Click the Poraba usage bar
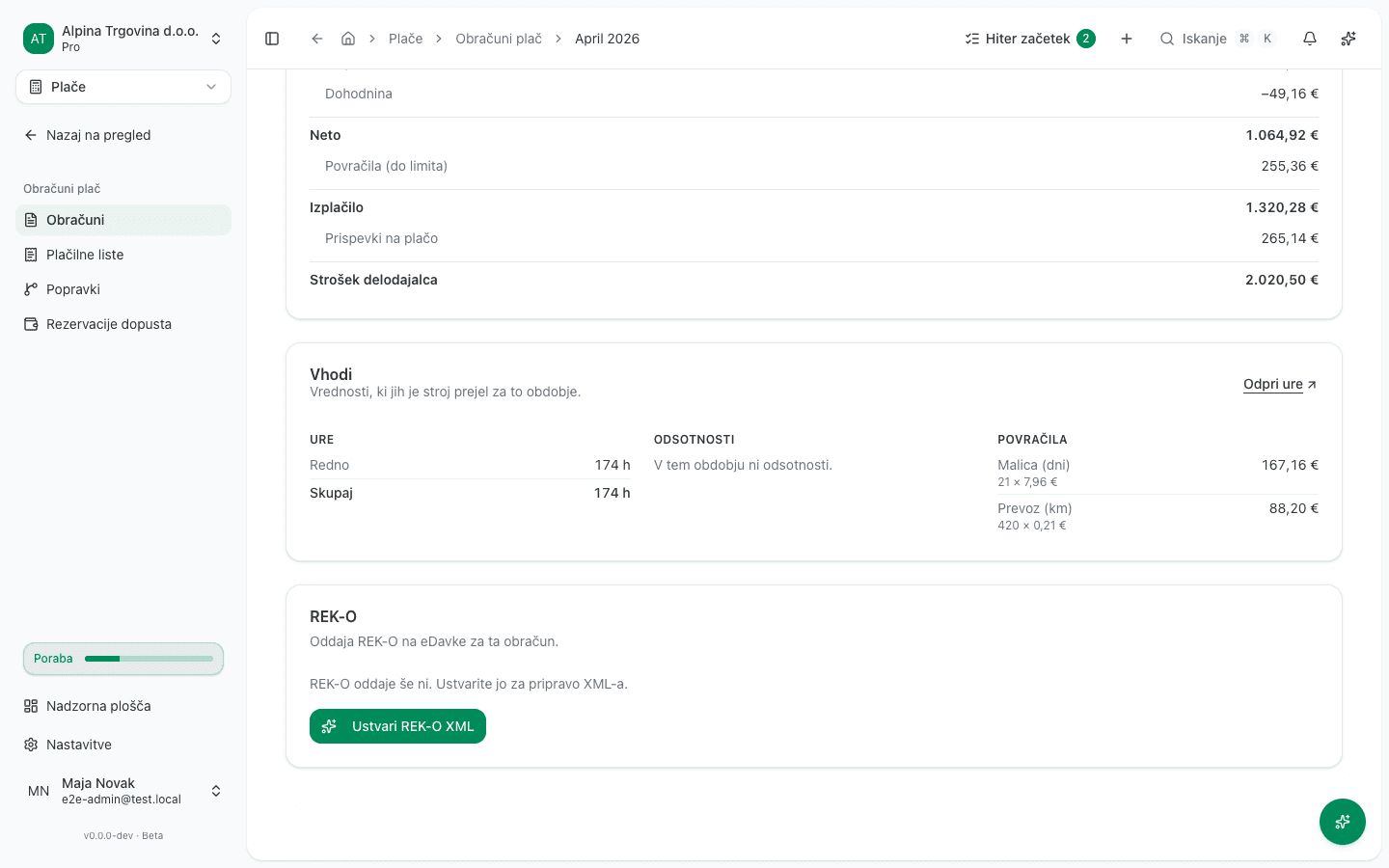Screen dimensions: 1389x868 pyautogui.click(x=123, y=659)
